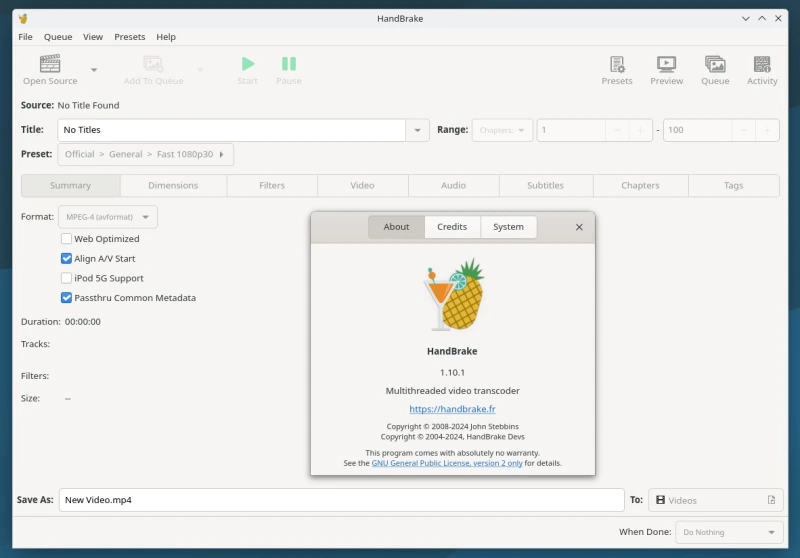Screen dimensions: 800x558
Task: Open the File menu
Action: click(x=26, y=37)
